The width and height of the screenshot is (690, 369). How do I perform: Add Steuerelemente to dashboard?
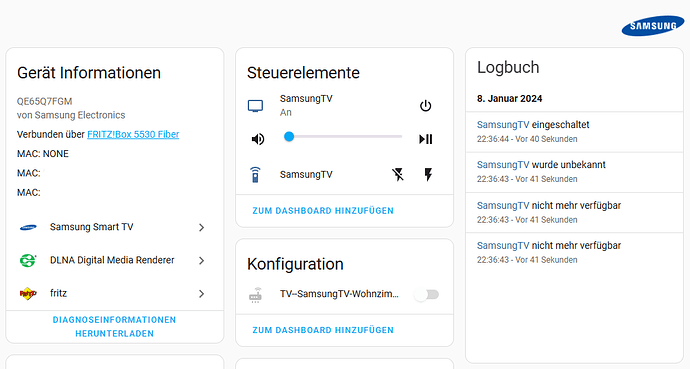click(323, 211)
